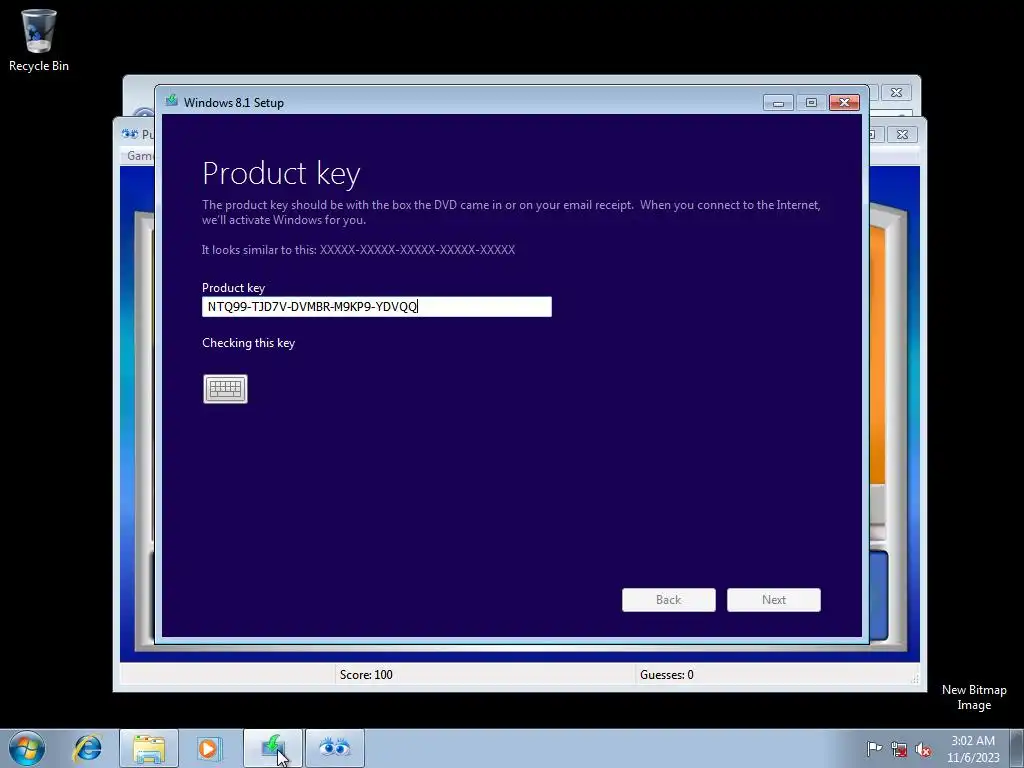Click the Guesses: 0 status text

[x=667, y=675]
